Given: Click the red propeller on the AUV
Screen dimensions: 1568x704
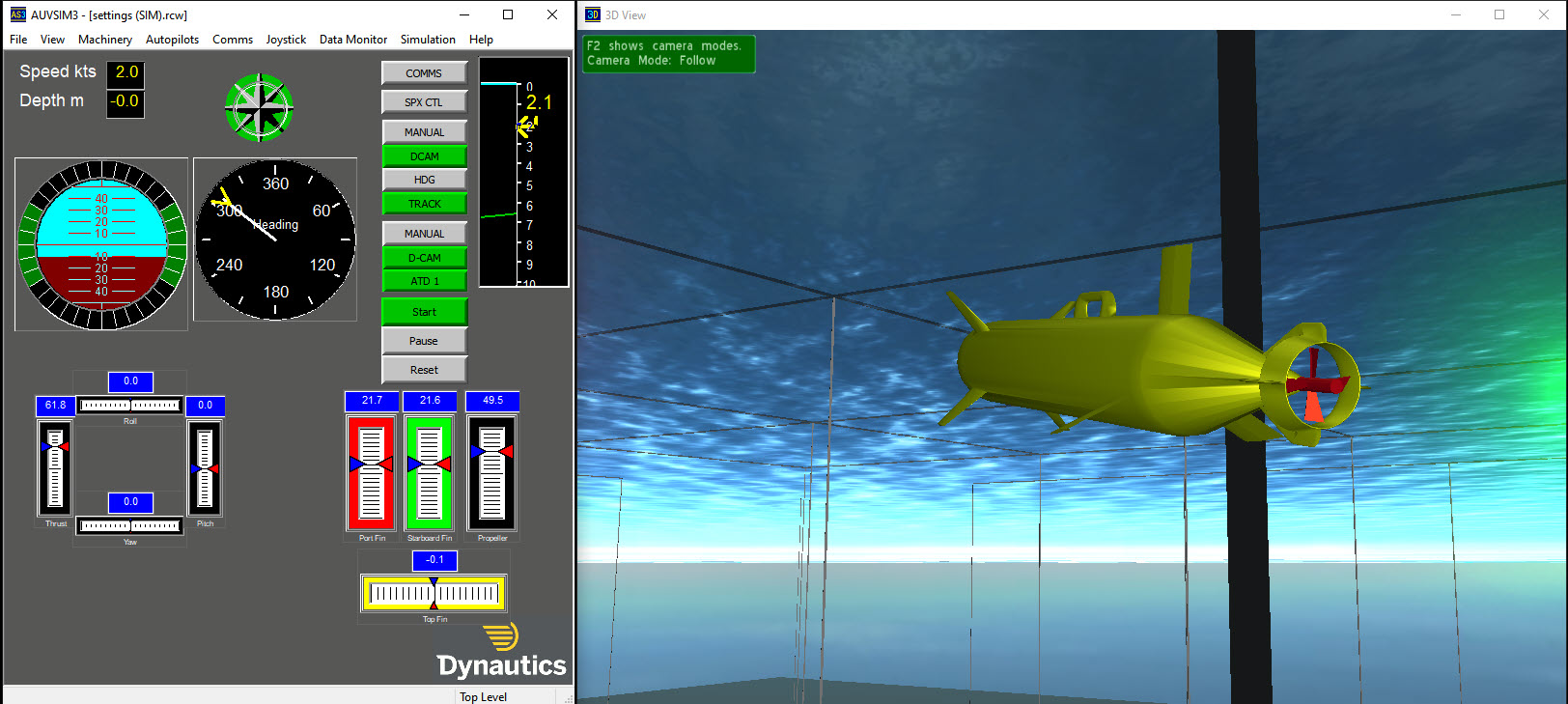Looking at the screenshot, I should point(1313,386).
